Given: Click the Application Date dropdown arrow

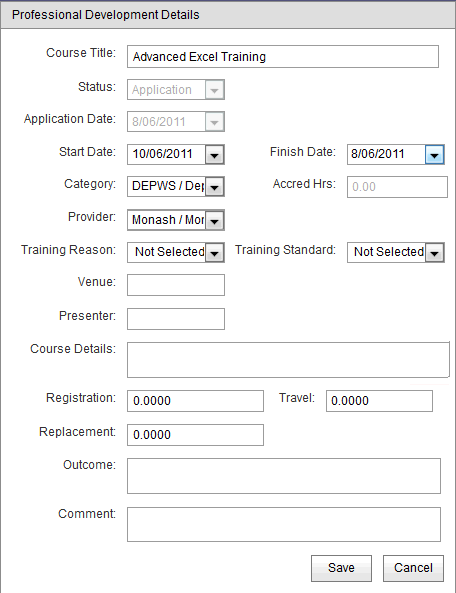Looking at the screenshot, I should pos(214,122).
